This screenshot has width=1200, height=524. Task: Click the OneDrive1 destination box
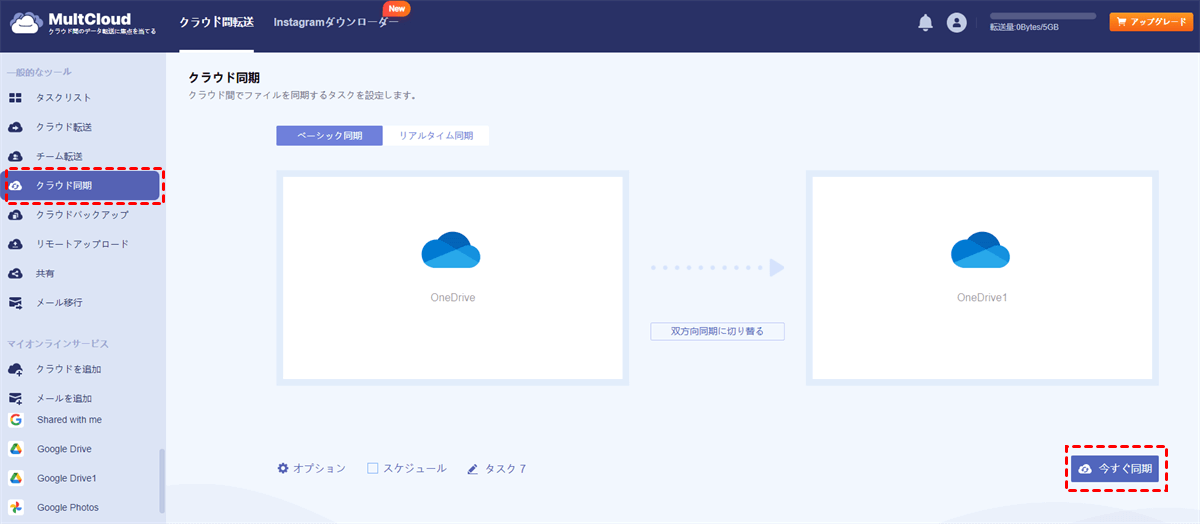[x=982, y=278]
